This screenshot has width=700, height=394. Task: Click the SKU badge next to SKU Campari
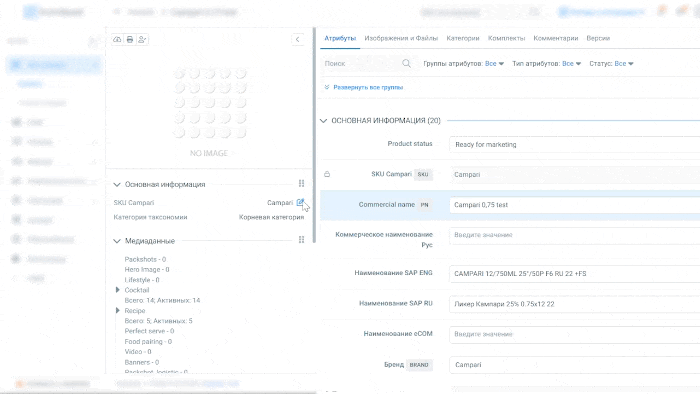pos(423,174)
